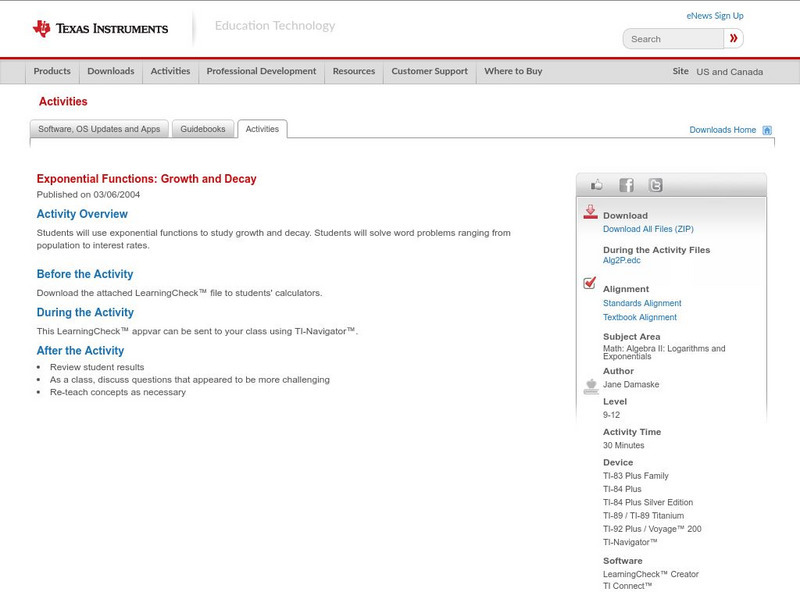Expand the Professional Development menu
Screen dimensions: 800x592
click(261, 71)
